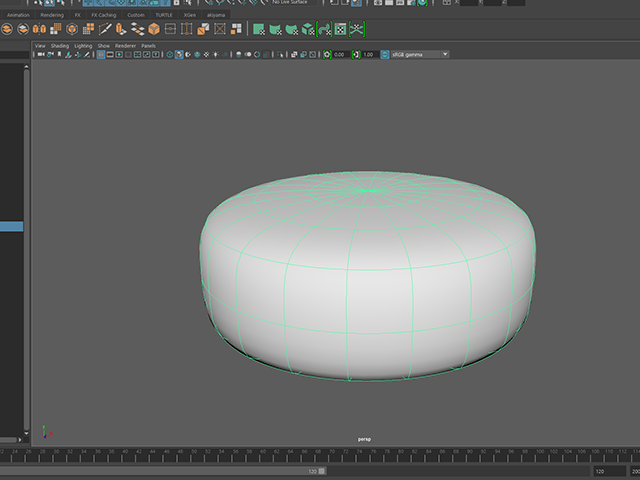Select the highlighted blue row in left panel

click(11, 227)
